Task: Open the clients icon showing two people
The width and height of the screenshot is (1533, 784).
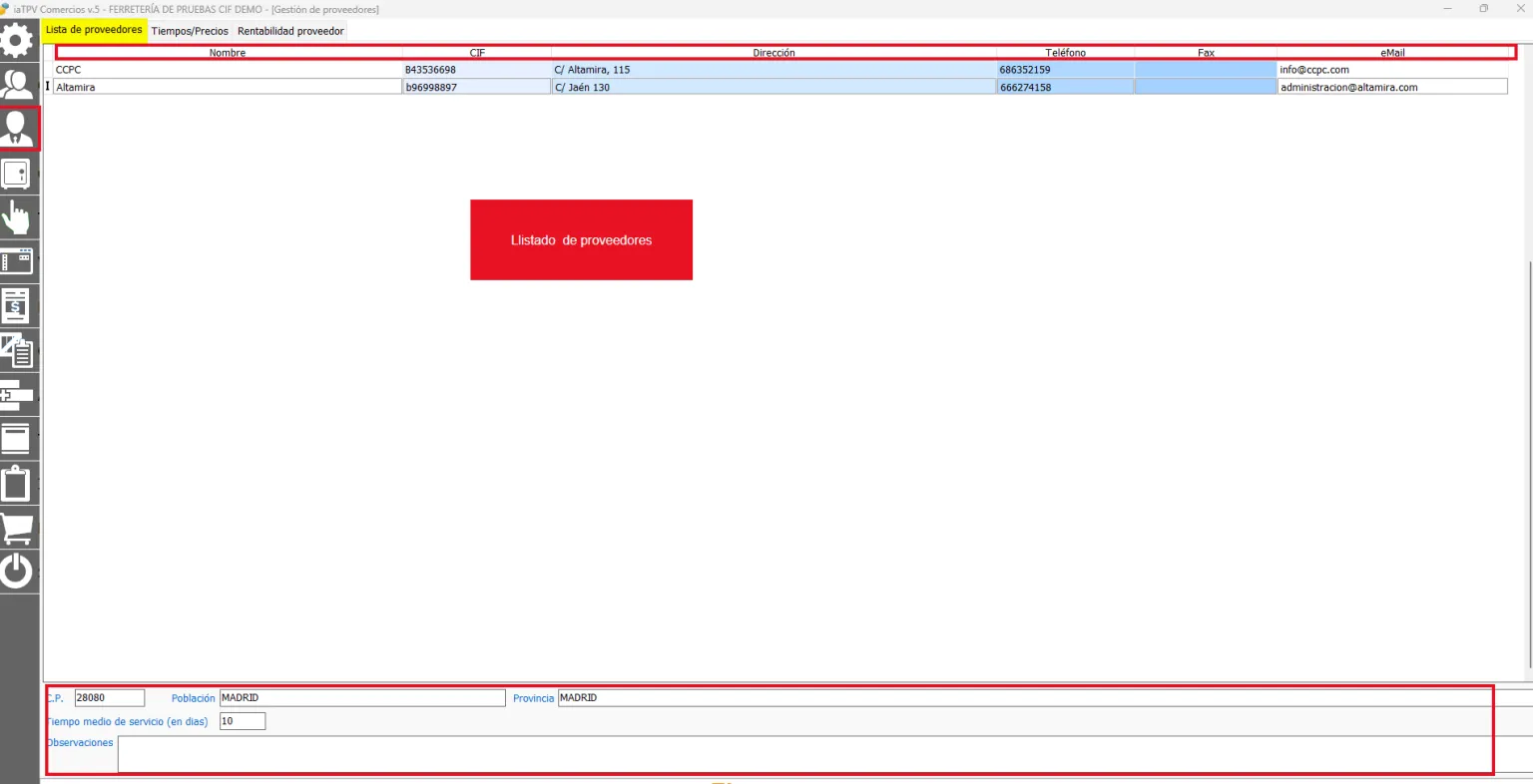Action: 17,84
